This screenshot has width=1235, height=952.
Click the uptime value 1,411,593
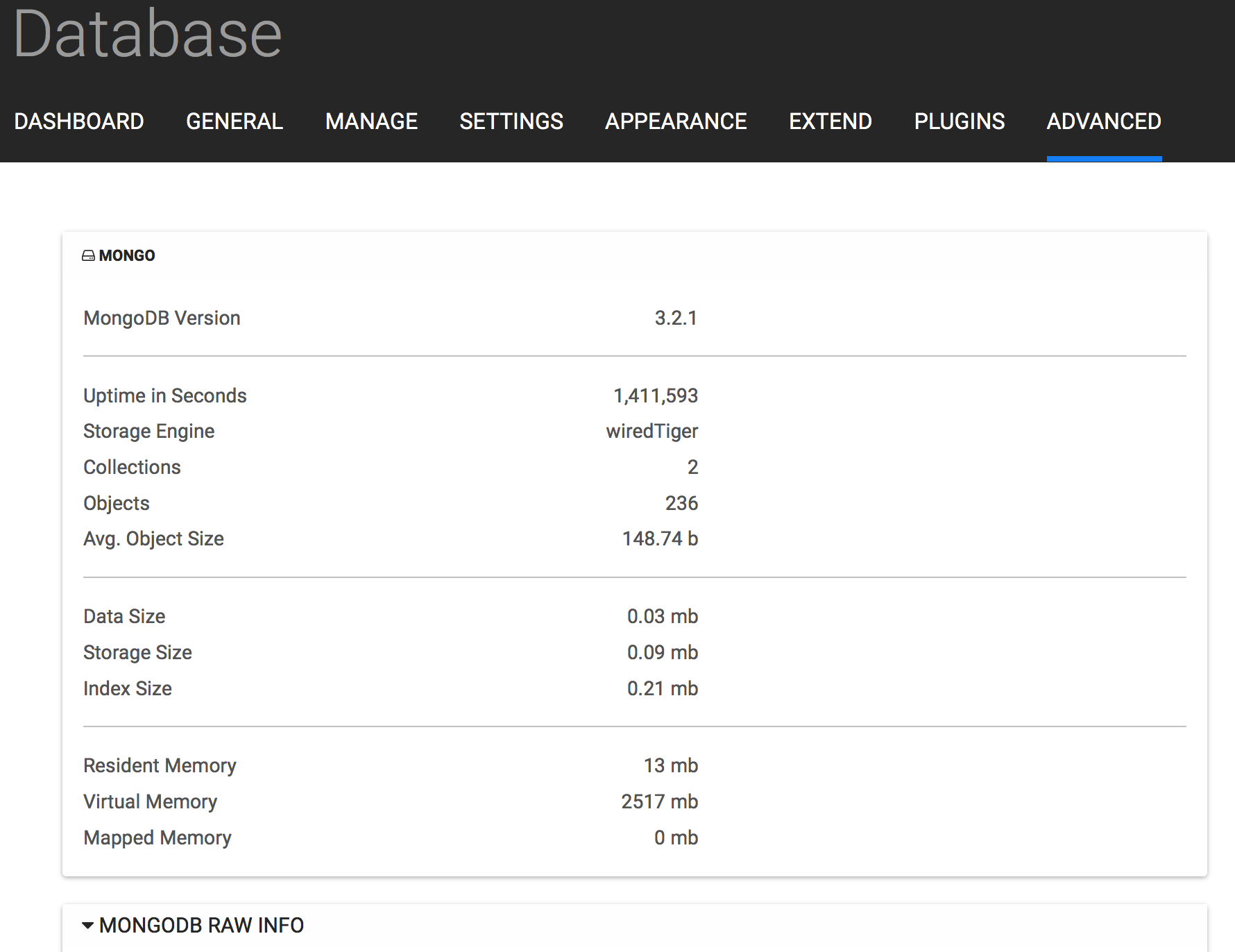(x=656, y=396)
